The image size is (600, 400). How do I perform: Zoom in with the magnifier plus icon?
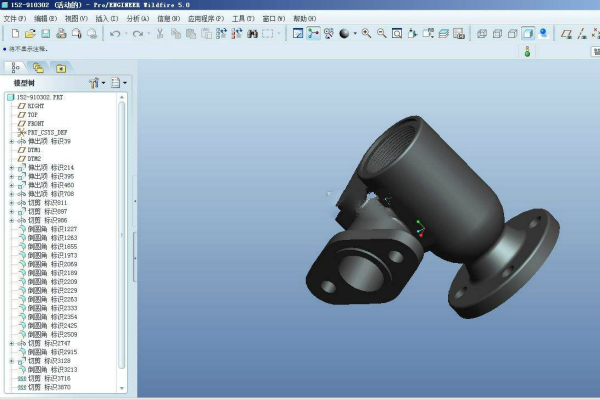click(366, 34)
